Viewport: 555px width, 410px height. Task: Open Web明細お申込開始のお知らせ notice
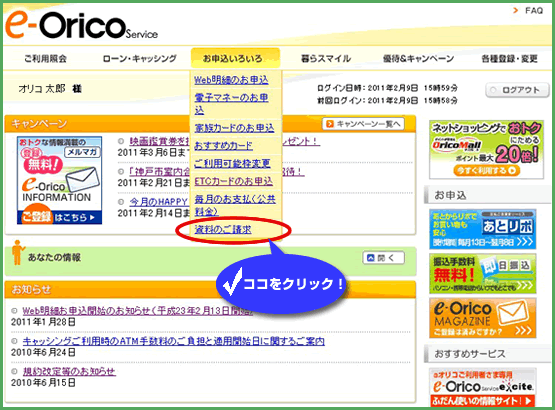(x=138, y=311)
